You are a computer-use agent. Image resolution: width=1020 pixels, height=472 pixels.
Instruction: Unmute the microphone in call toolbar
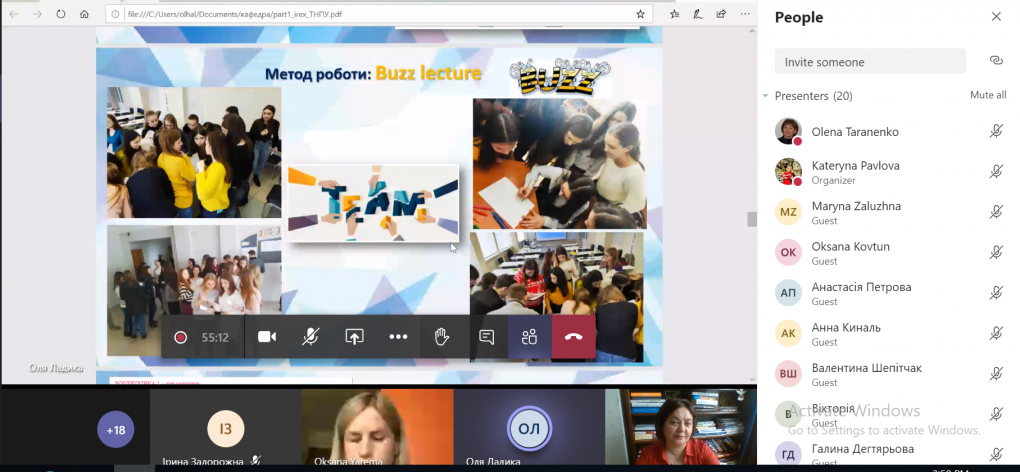click(x=311, y=337)
